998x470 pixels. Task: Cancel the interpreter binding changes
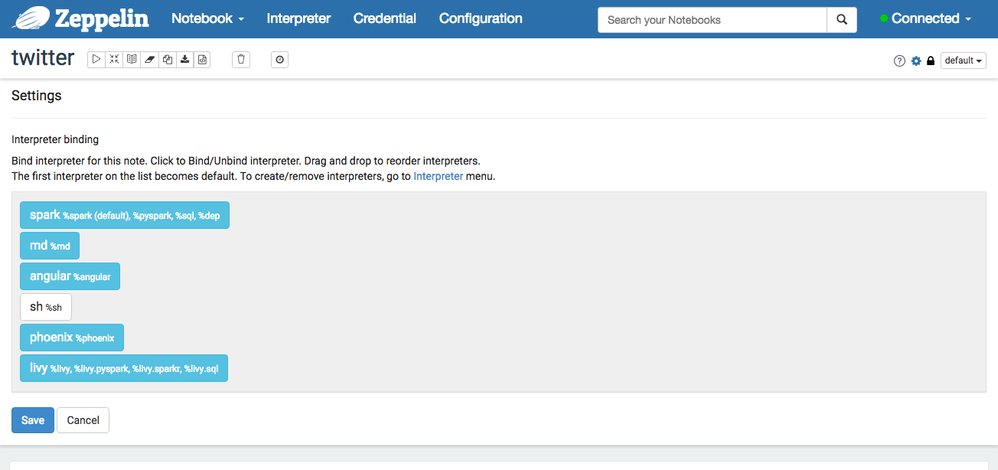(x=83, y=420)
